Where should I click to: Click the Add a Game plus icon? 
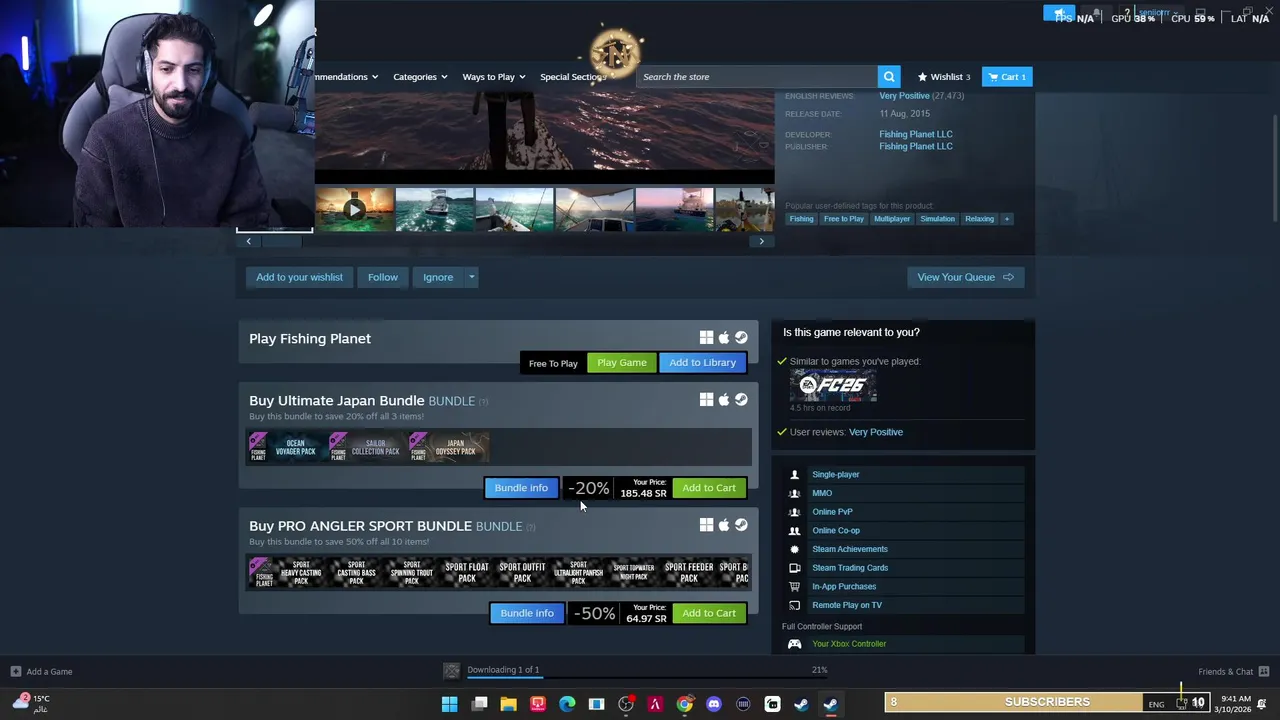15,671
